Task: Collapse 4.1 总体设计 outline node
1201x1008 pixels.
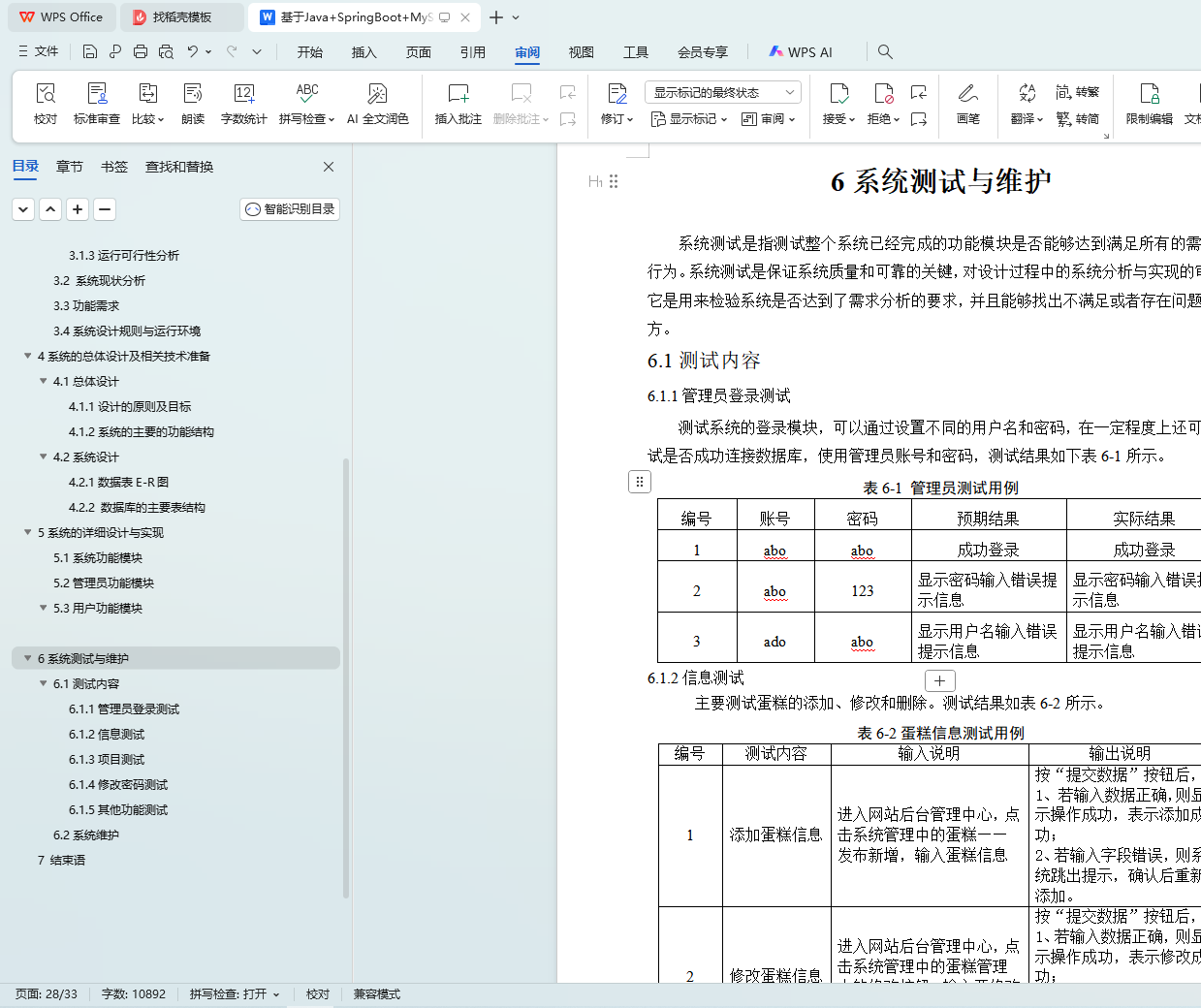Action: pyautogui.click(x=43, y=382)
